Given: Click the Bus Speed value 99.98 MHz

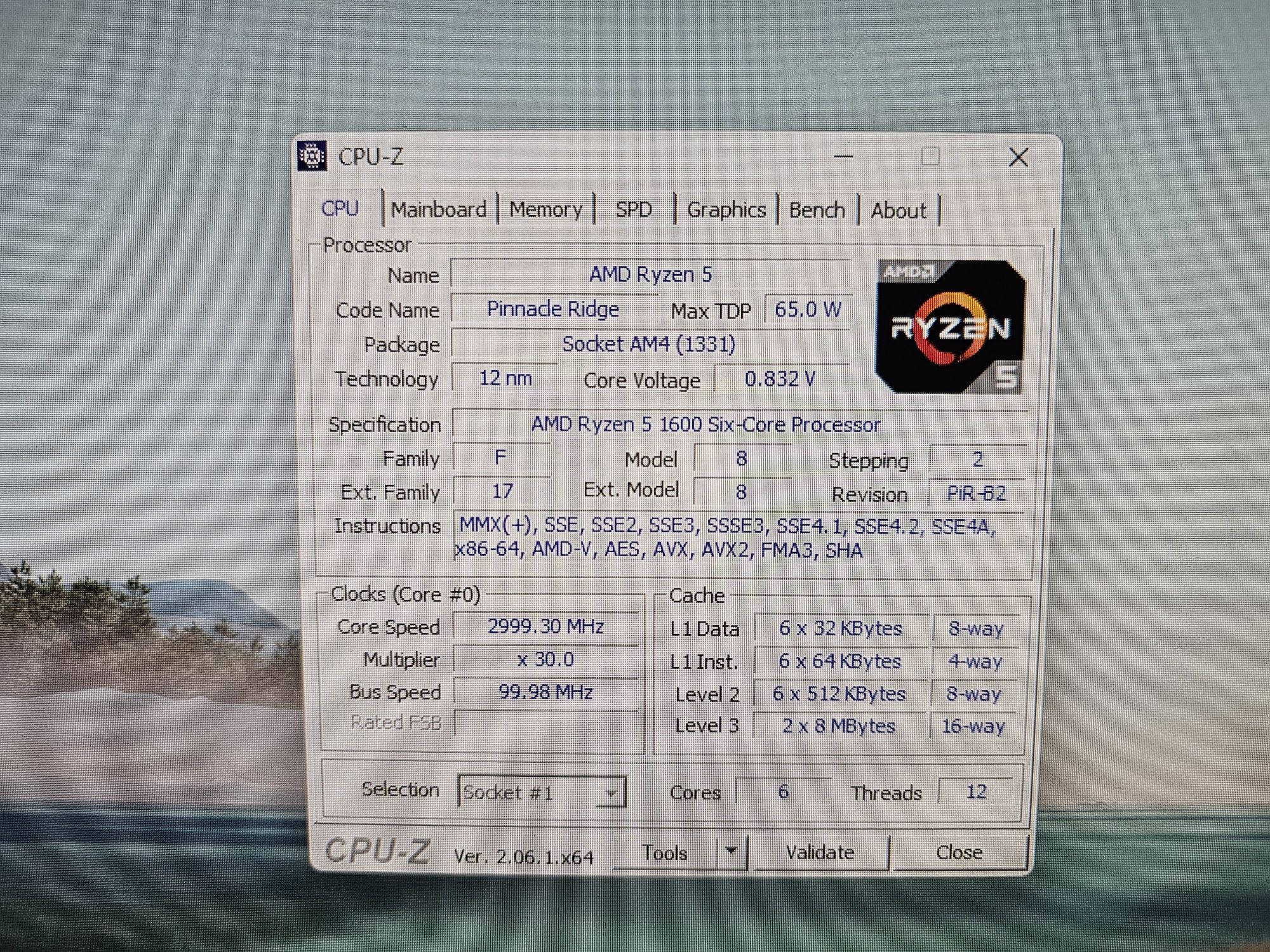Looking at the screenshot, I should [545, 692].
